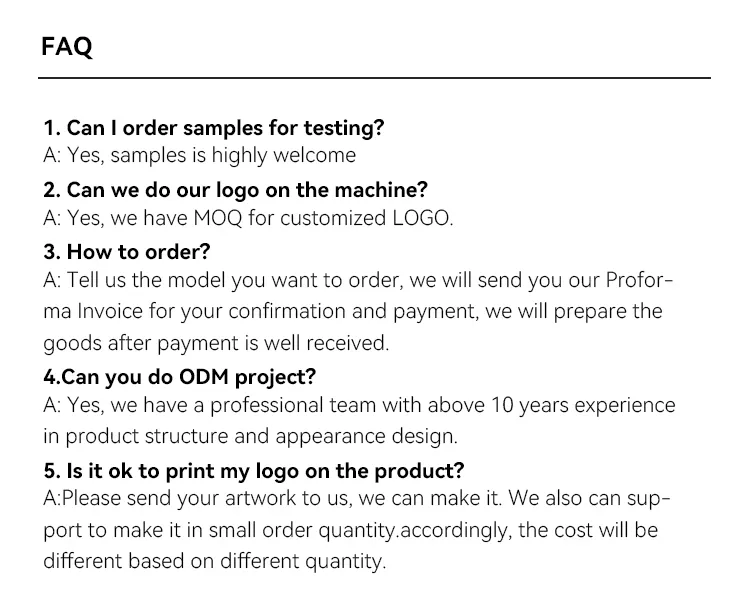Click the line about product structure and appearance design
Image resolution: width=750 pixels, height=604 pixels.
[x=250, y=436]
